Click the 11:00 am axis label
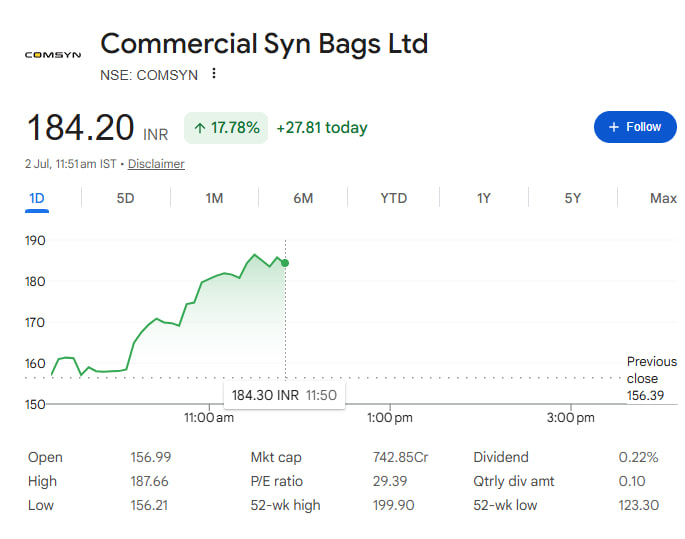The image size is (685, 539). pos(209,418)
